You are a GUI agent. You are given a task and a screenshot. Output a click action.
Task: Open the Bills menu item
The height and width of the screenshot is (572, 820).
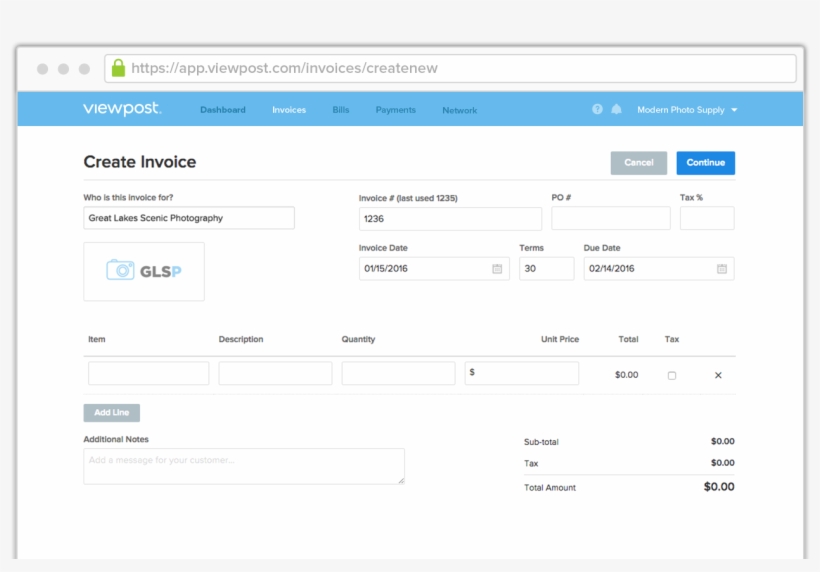tap(340, 110)
